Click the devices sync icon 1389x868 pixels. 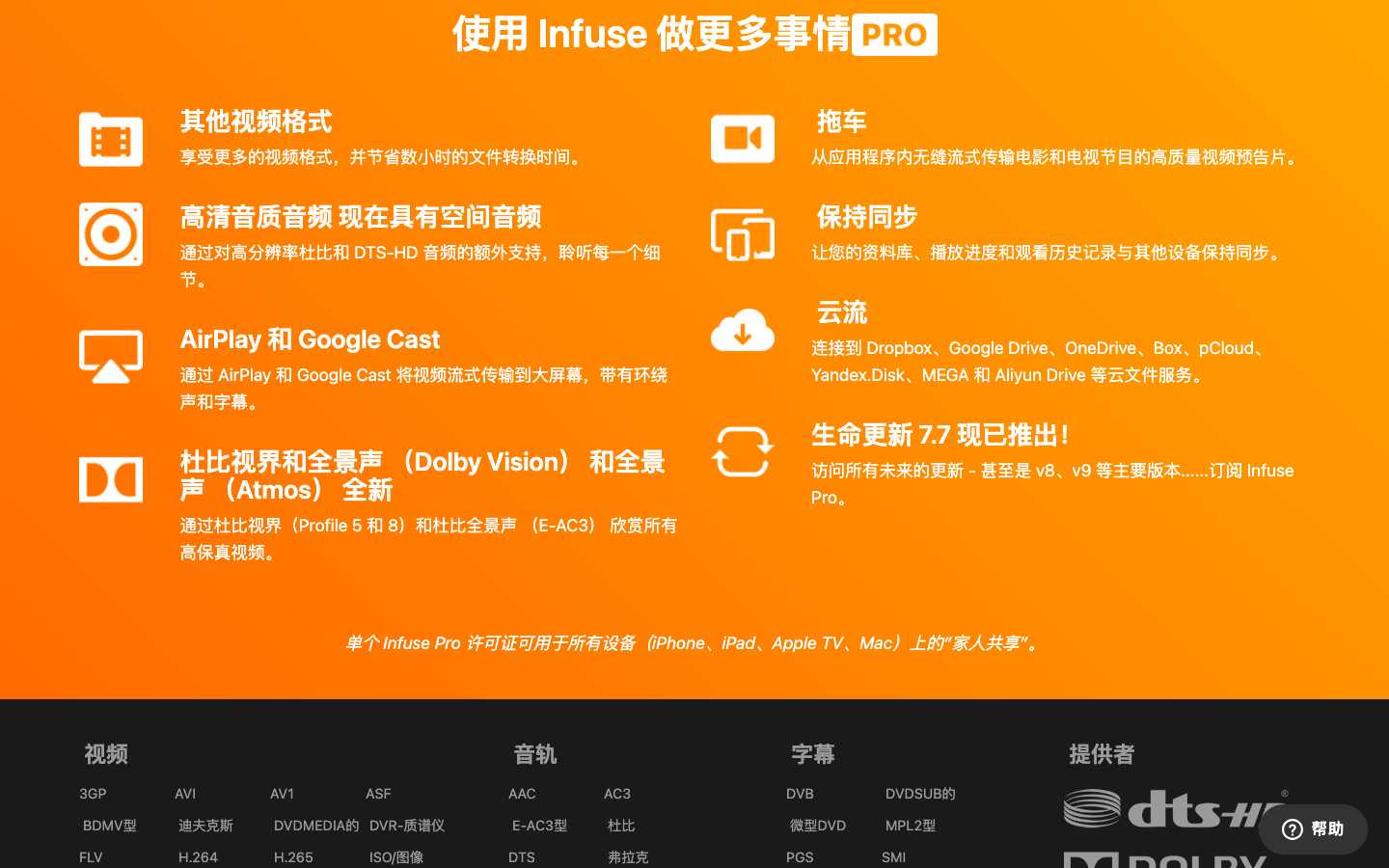click(743, 234)
